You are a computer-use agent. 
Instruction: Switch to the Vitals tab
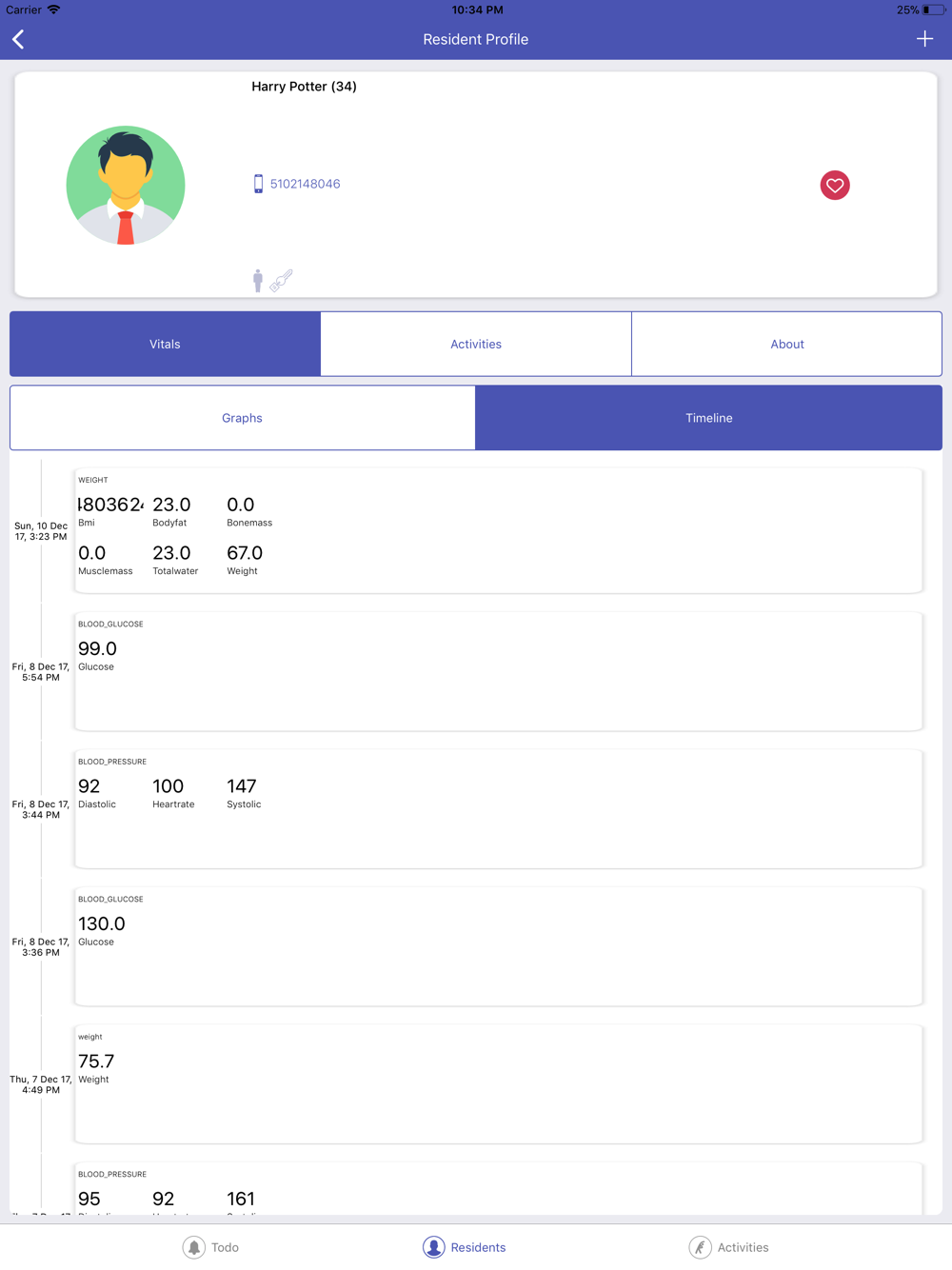165,344
